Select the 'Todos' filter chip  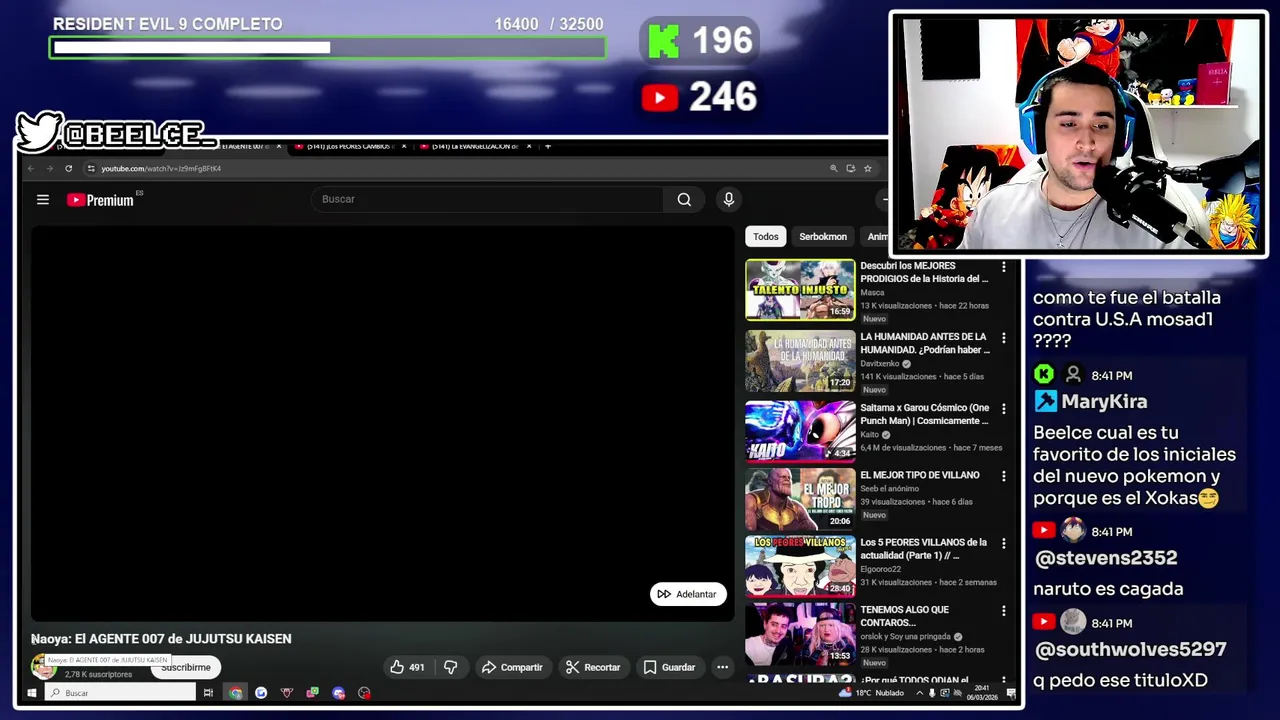(766, 237)
